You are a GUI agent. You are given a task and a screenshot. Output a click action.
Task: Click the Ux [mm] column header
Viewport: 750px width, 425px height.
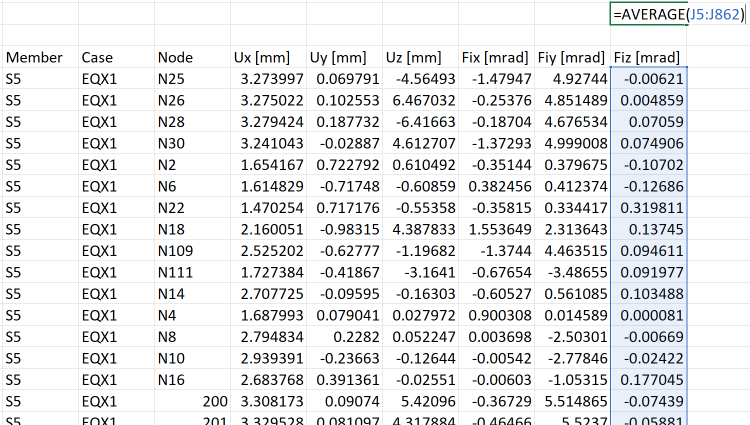pyautogui.click(x=268, y=57)
